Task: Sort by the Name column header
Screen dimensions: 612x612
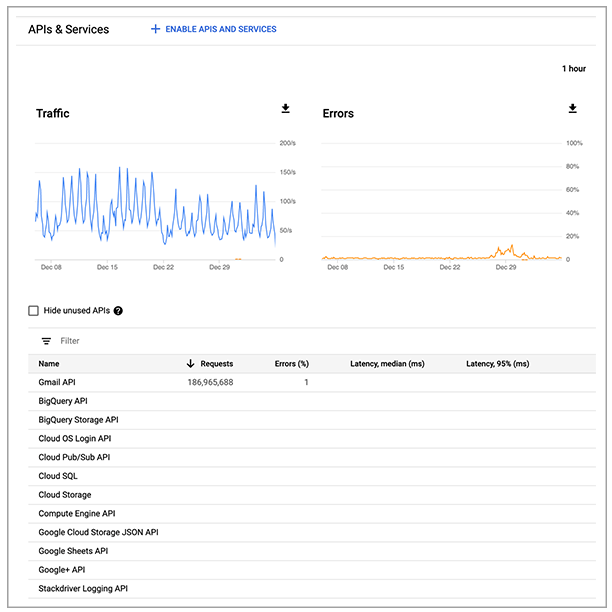Action: 49,364
